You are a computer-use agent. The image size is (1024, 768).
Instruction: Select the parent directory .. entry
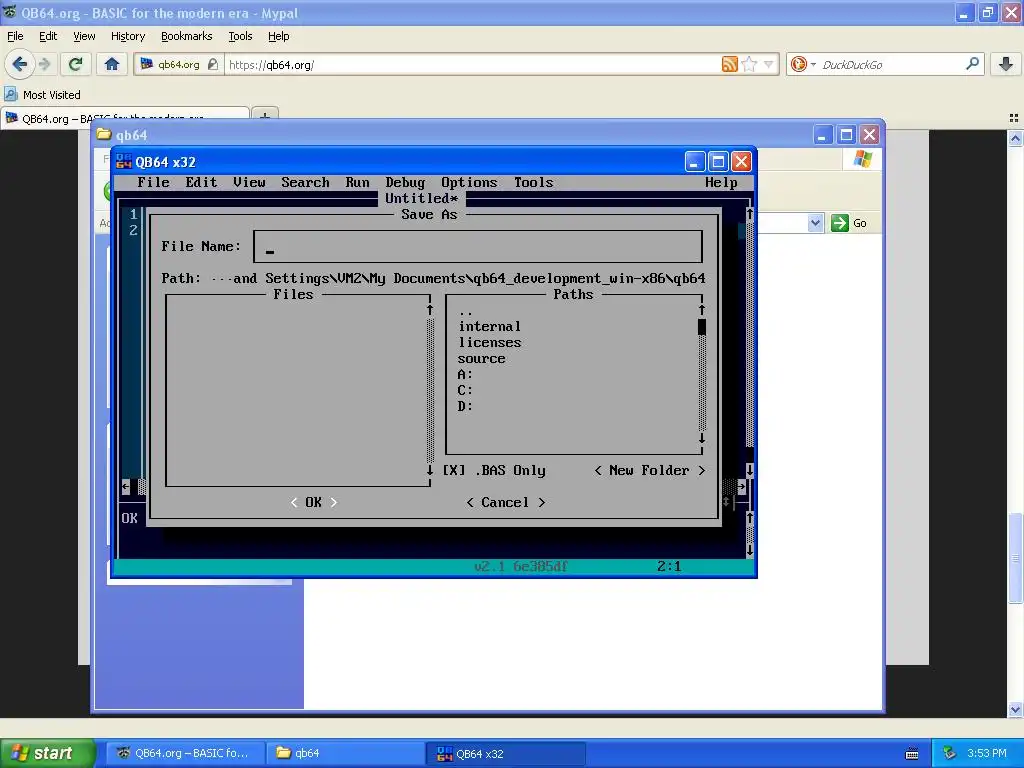pyautogui.click(x=465, y=312)
